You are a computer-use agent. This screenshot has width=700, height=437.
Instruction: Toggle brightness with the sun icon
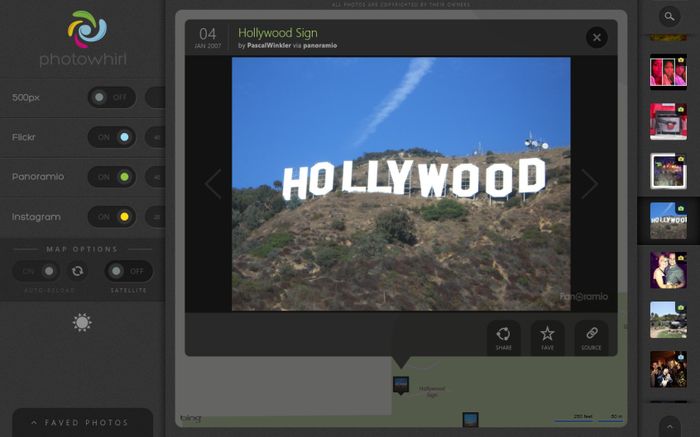point(82,322)
